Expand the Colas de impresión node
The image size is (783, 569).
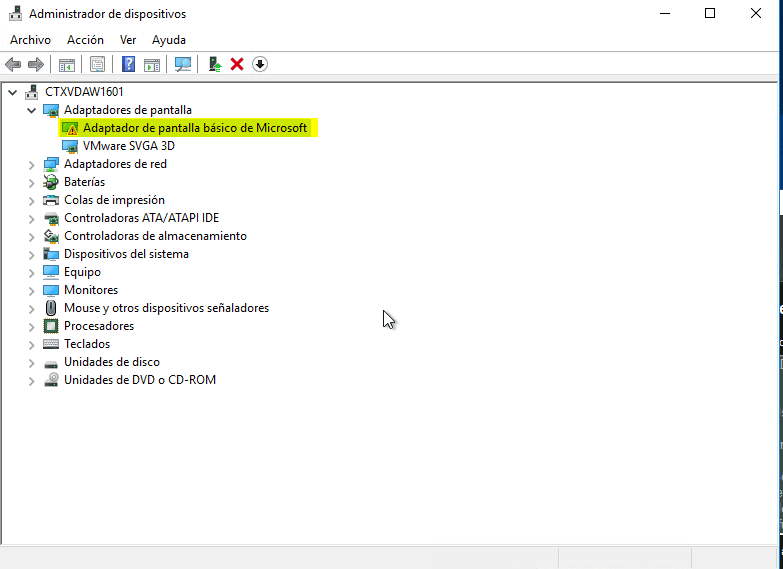coord(31,201)
